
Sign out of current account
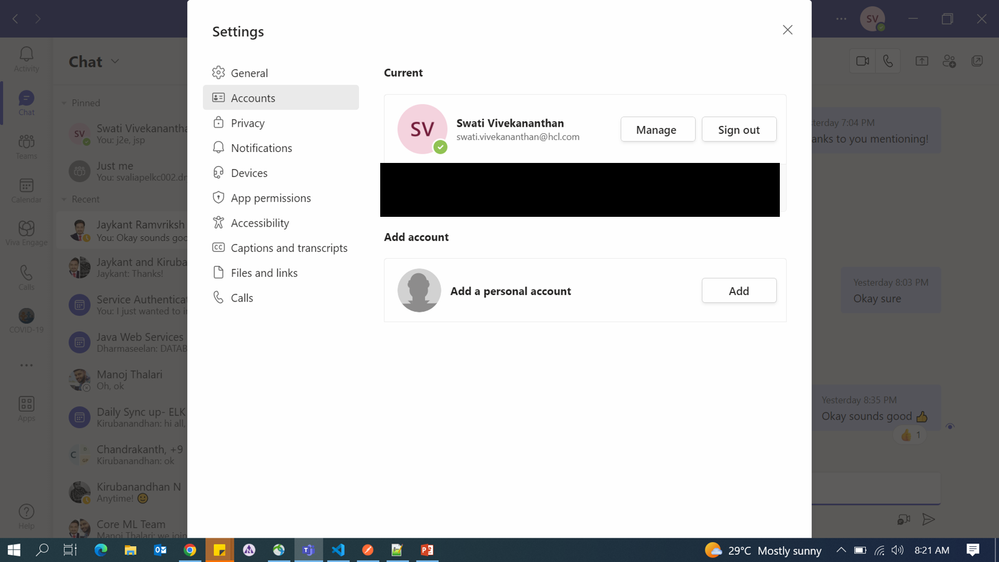(739, 129)
